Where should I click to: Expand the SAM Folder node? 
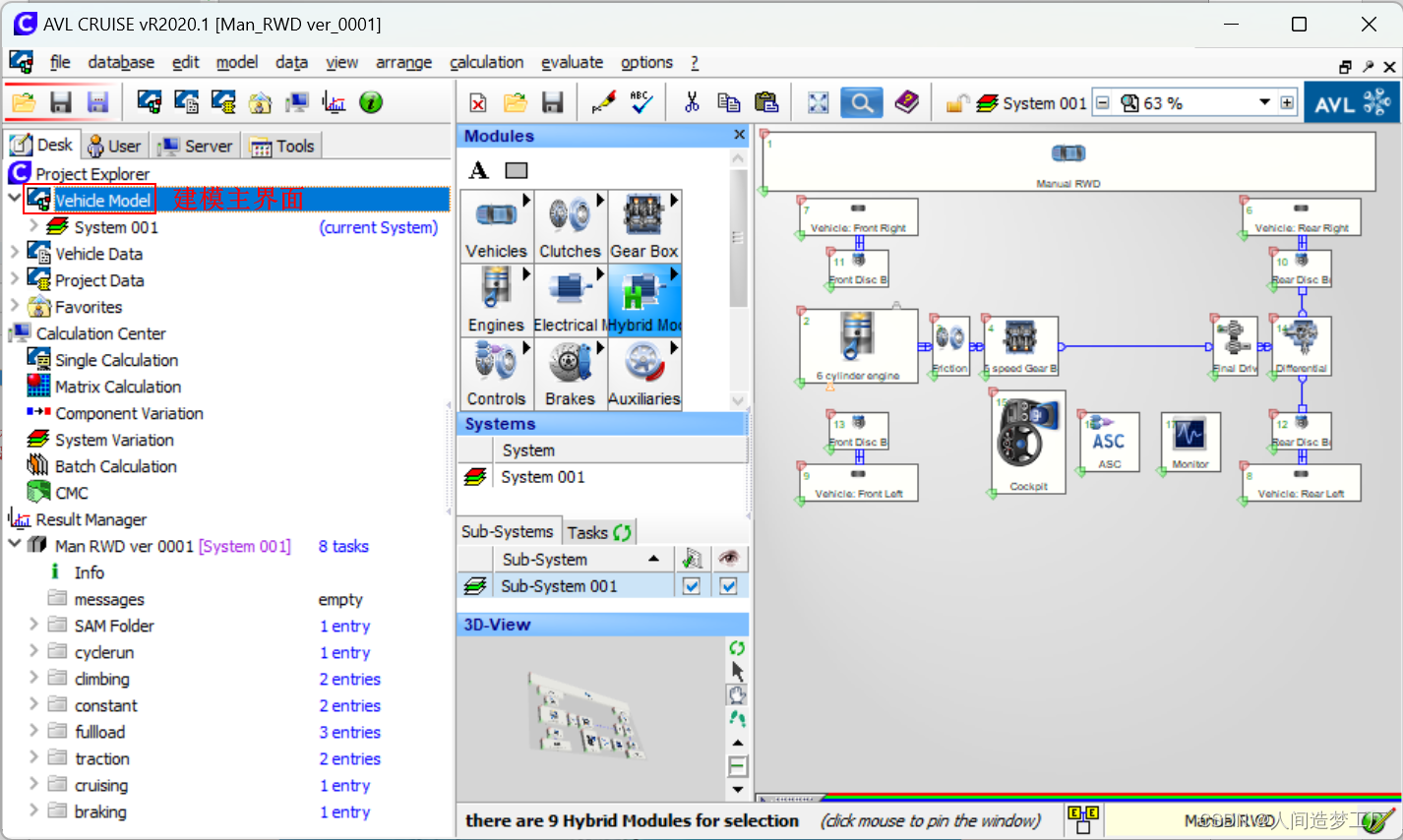pos(33,625)
